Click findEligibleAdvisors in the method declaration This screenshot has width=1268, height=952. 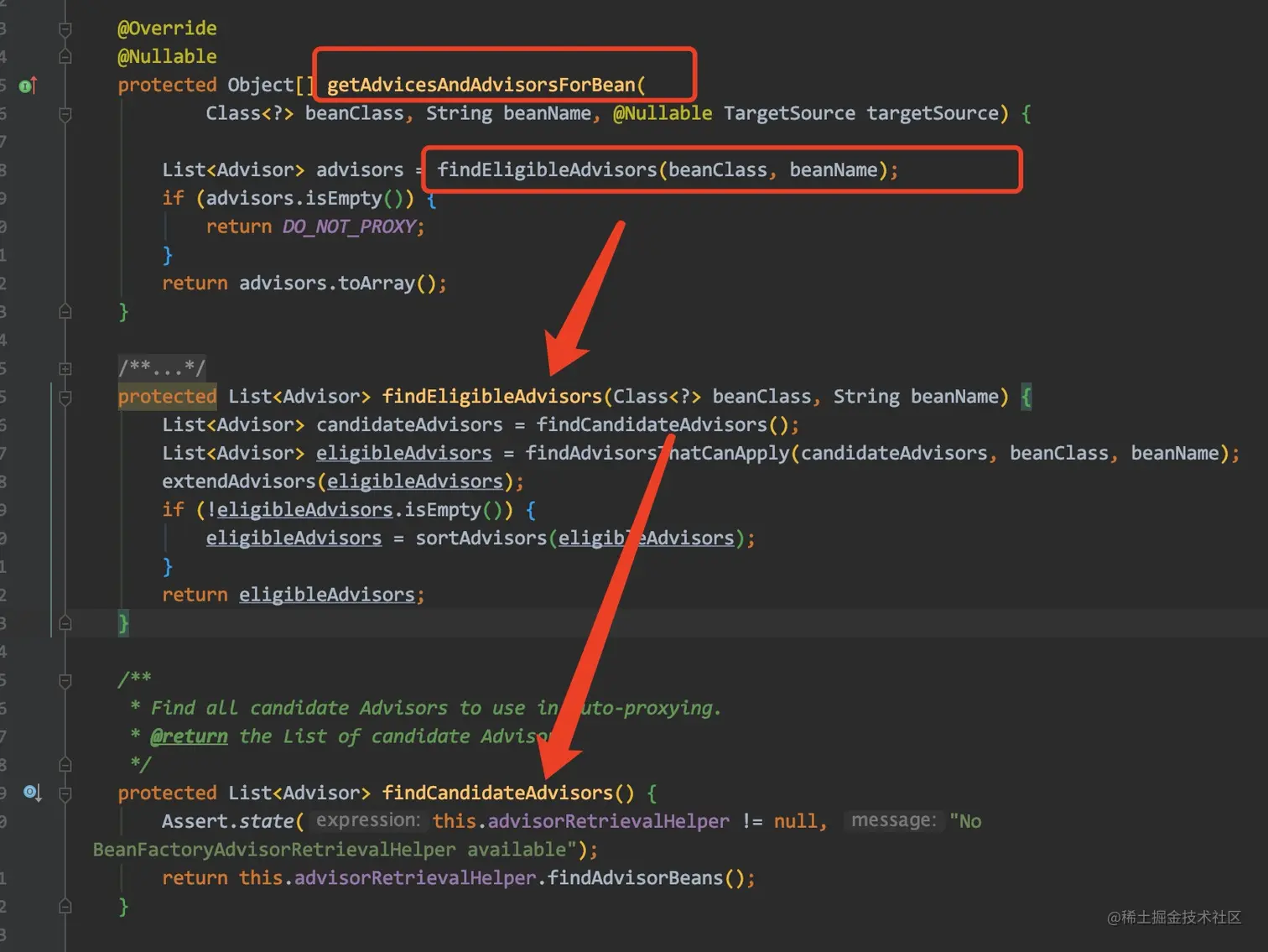click(x=492, y=397)
